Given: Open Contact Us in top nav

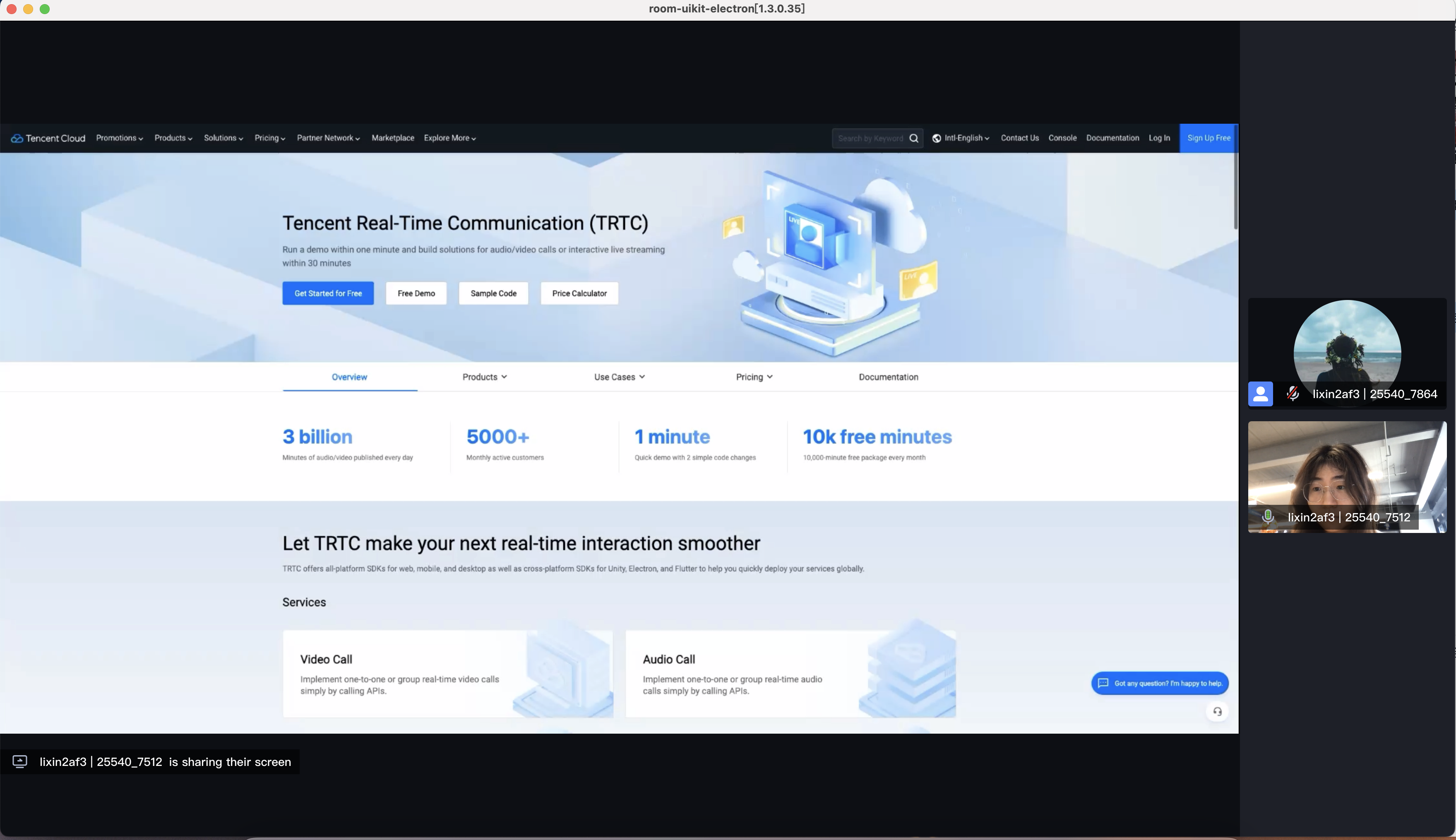Looking at the screenshot, I should 1019,138.
